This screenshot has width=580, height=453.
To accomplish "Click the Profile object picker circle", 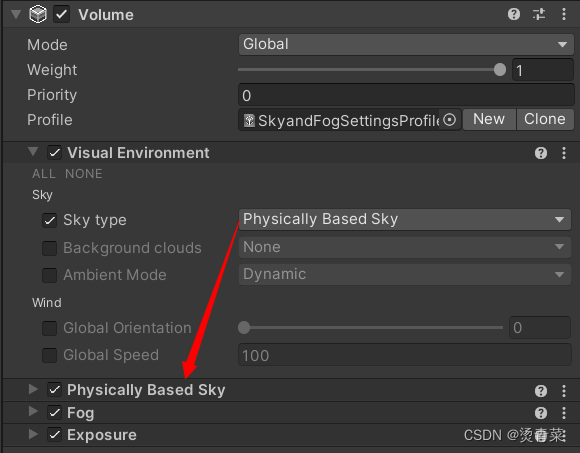I will (449, 120).
